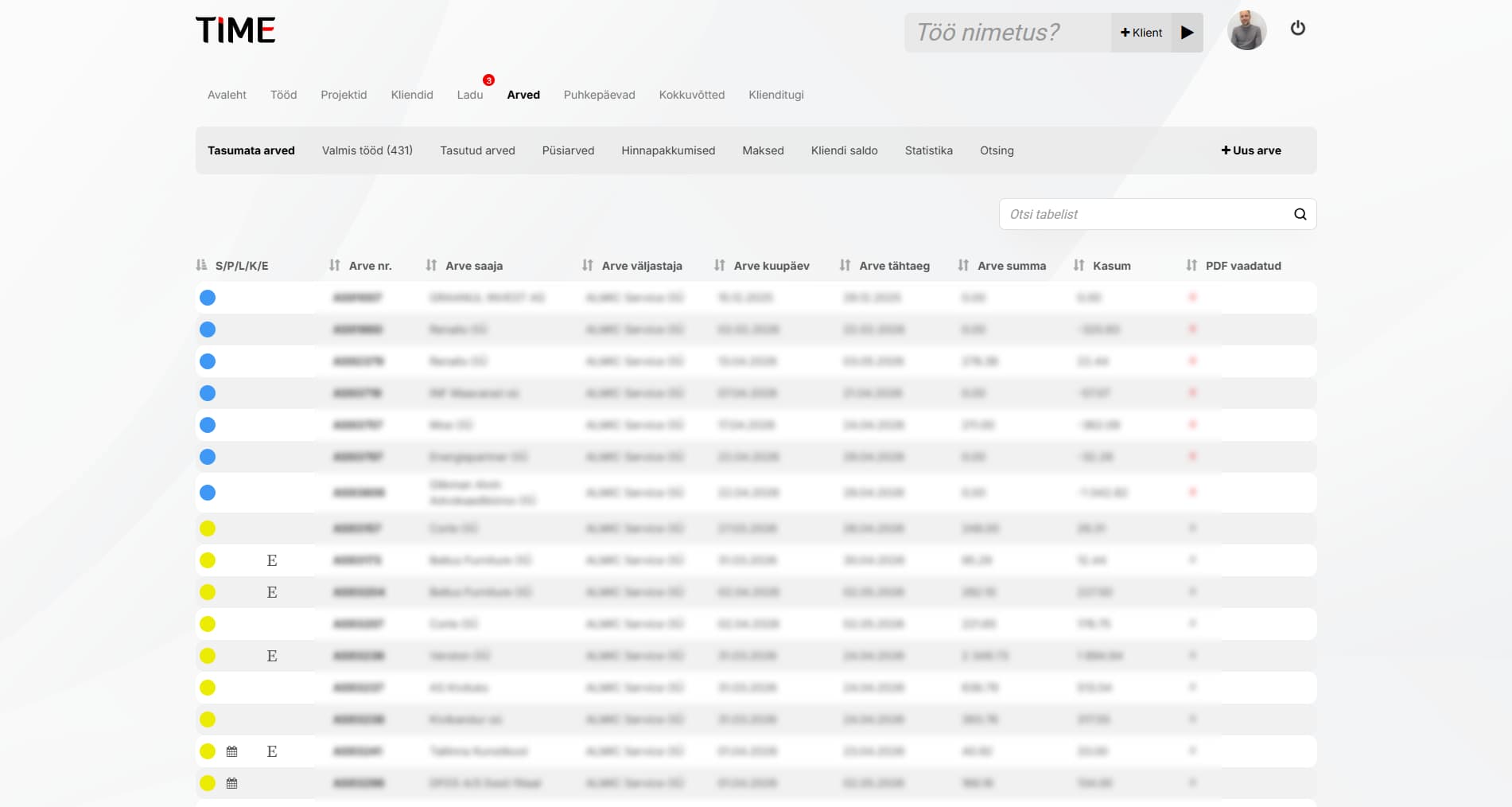This screenshot has height=807, width=1512.
Task: Click the first blue status dot
Action: point(208,298)
